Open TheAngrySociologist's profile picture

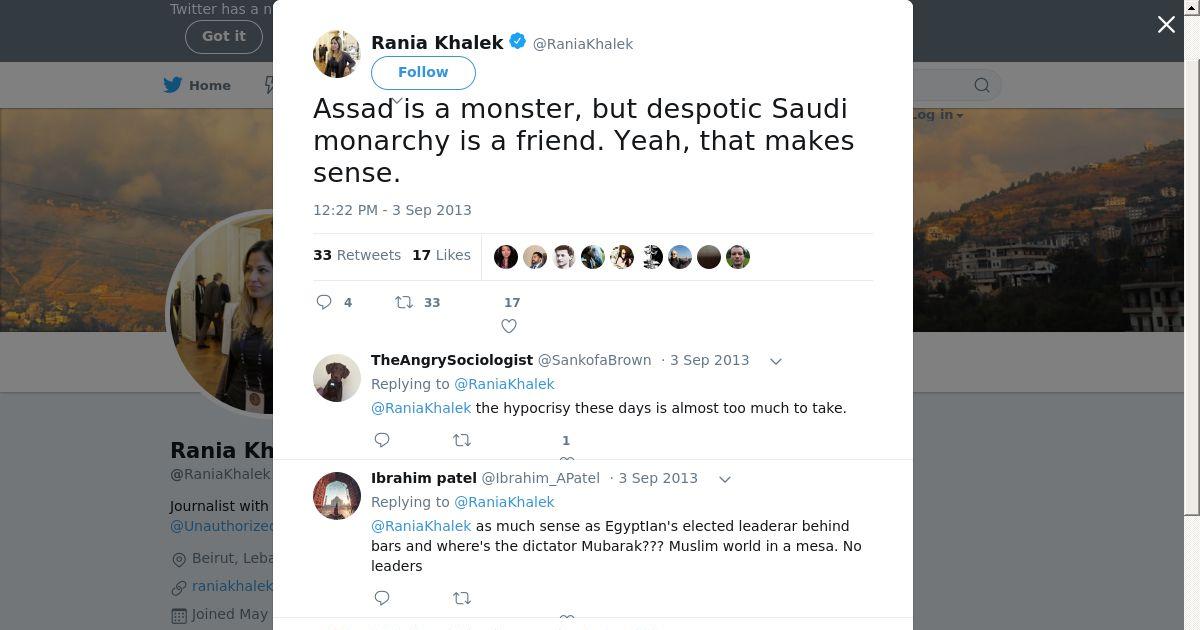[x=337, y=378]
